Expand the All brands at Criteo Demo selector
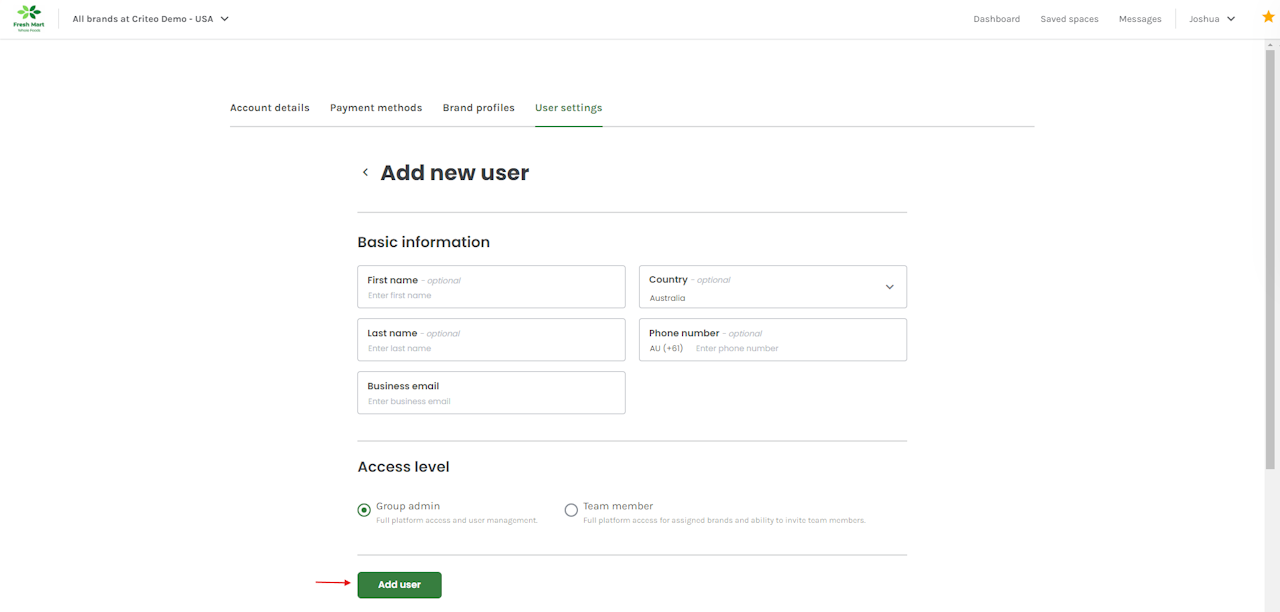The height and width of the screenshot is (612, 1280). click(150, 19)
